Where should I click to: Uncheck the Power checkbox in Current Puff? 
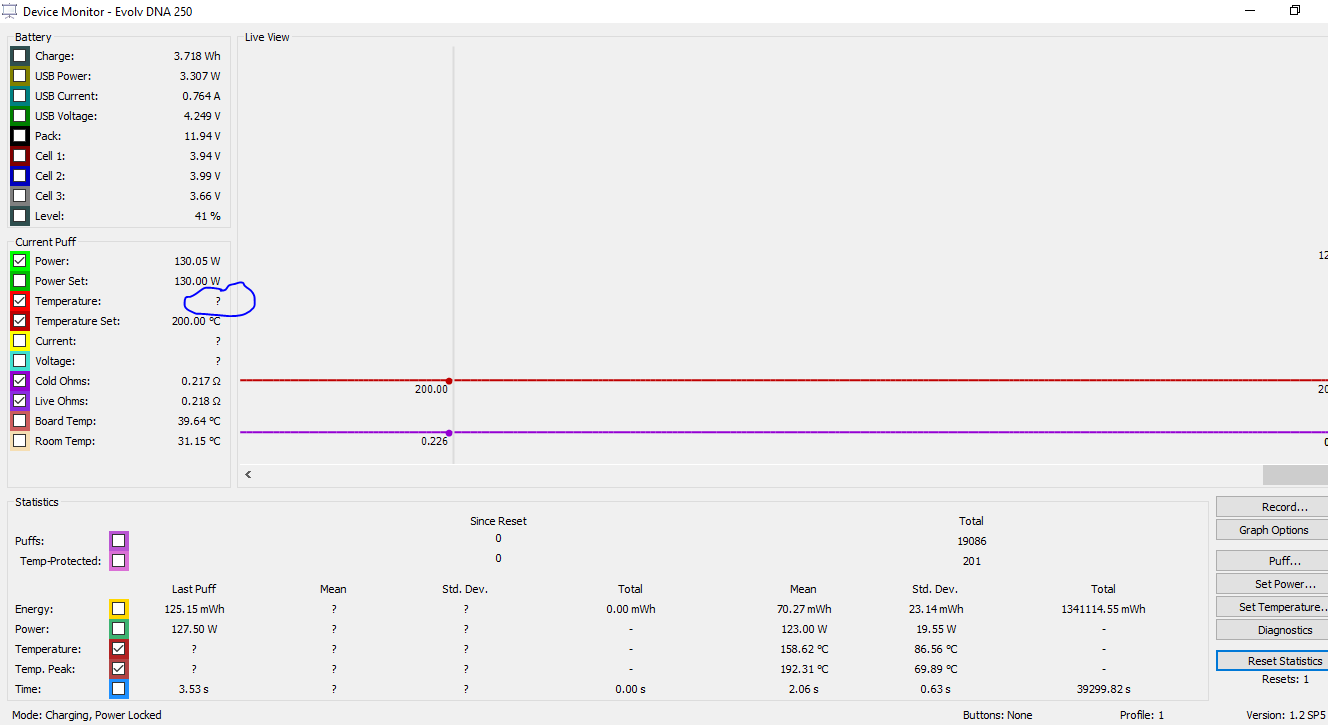[x=19, y=261]
